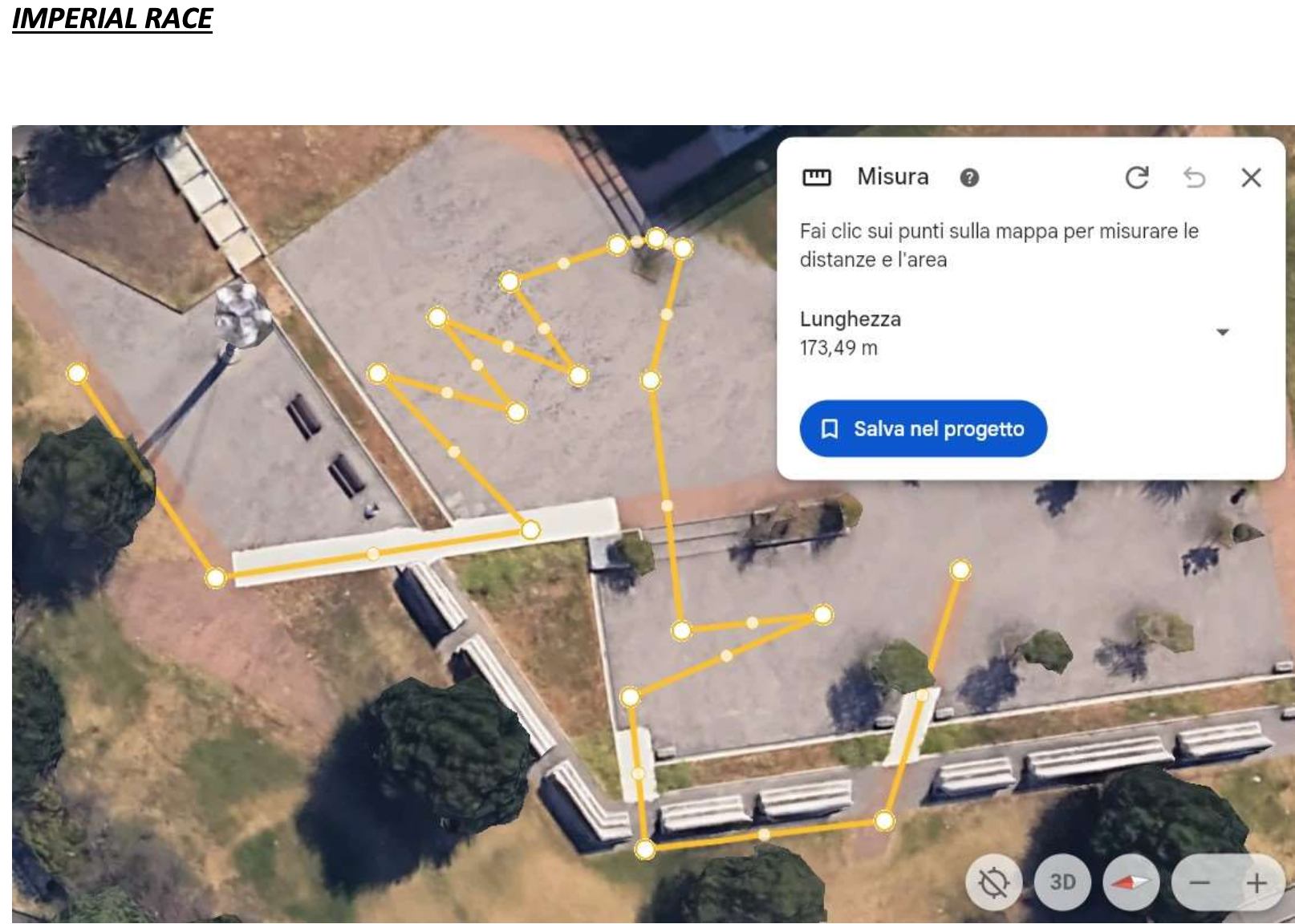Zoom in with the plus button
1295x924 pixels.
(x=1256, y=883)
